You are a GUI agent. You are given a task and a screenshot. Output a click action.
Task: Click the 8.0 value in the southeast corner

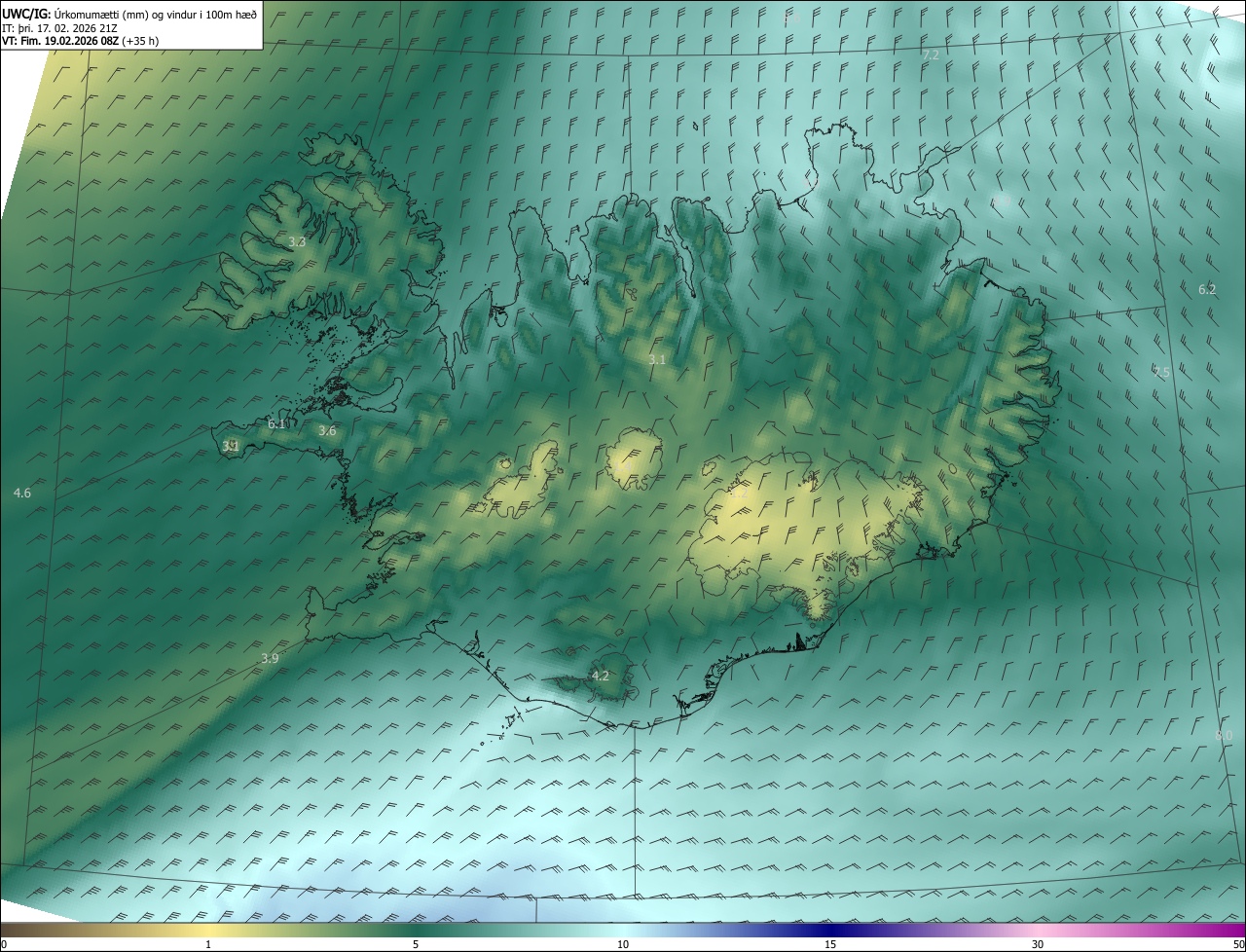tap(1225, 735)
